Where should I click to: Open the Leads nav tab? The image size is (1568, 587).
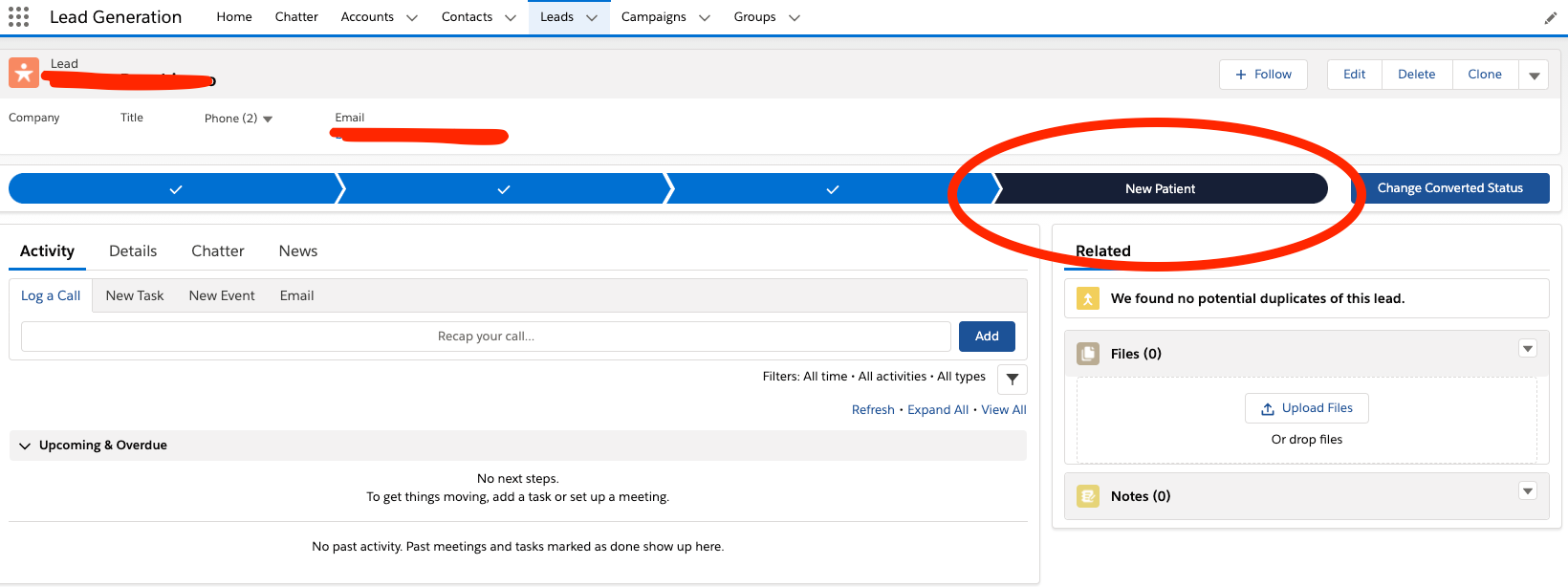[556, 17]
